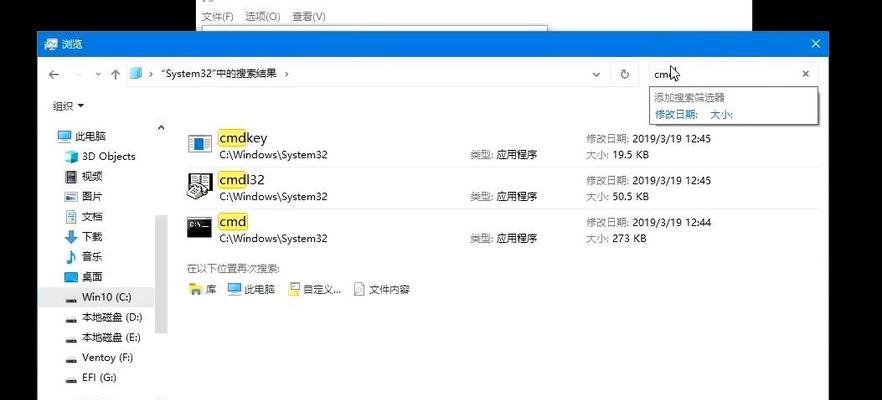Open 图片 folder in sidebar
882x400 pixels.
point(84,196)
